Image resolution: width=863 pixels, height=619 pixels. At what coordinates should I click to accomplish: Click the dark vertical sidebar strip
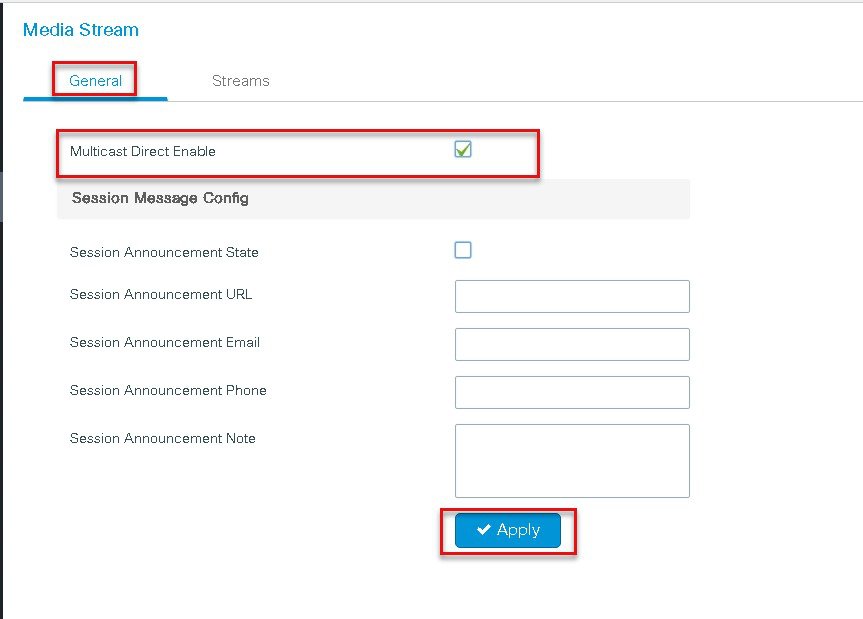(x=2, y=311)
